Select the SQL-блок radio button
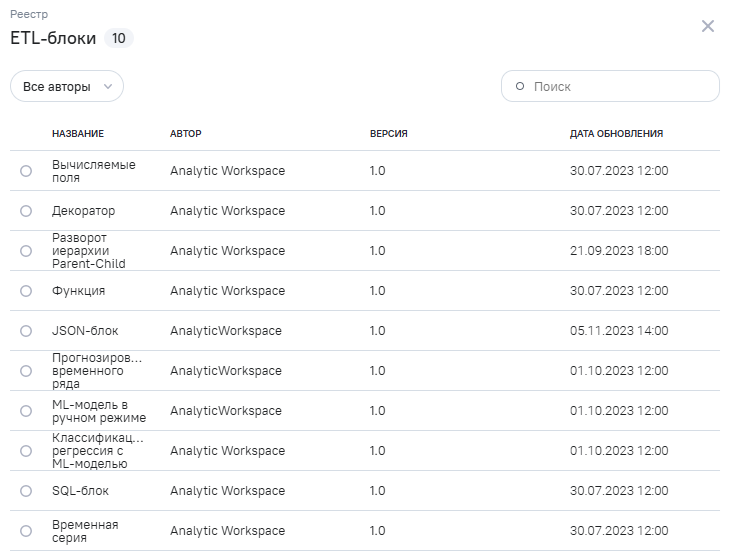The width and height of the screenshot is (735, 554). click(x=26, y=491)
